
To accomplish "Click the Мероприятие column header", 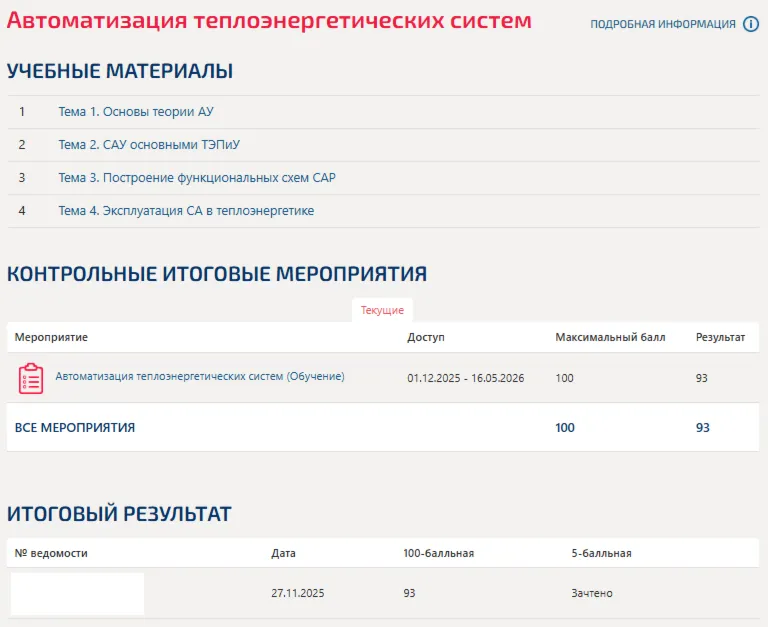I will point(51,337).
